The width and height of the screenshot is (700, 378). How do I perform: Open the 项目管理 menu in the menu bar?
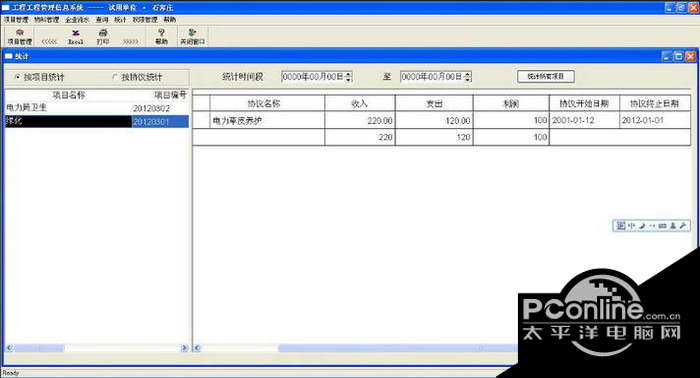pyautogui.click(x=17, y=20)
